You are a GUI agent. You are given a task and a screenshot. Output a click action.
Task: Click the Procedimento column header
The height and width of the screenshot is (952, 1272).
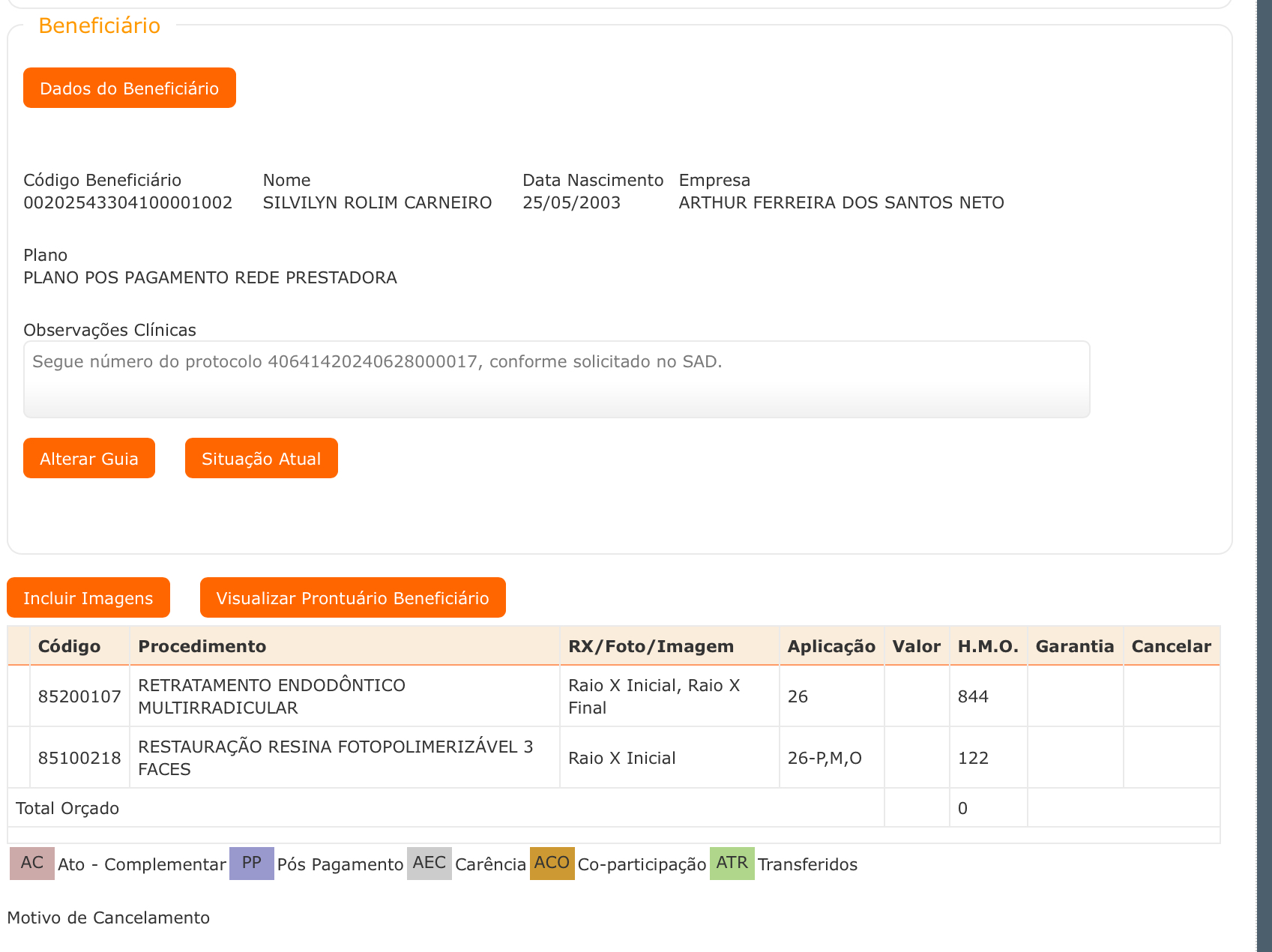coord(202,646)
